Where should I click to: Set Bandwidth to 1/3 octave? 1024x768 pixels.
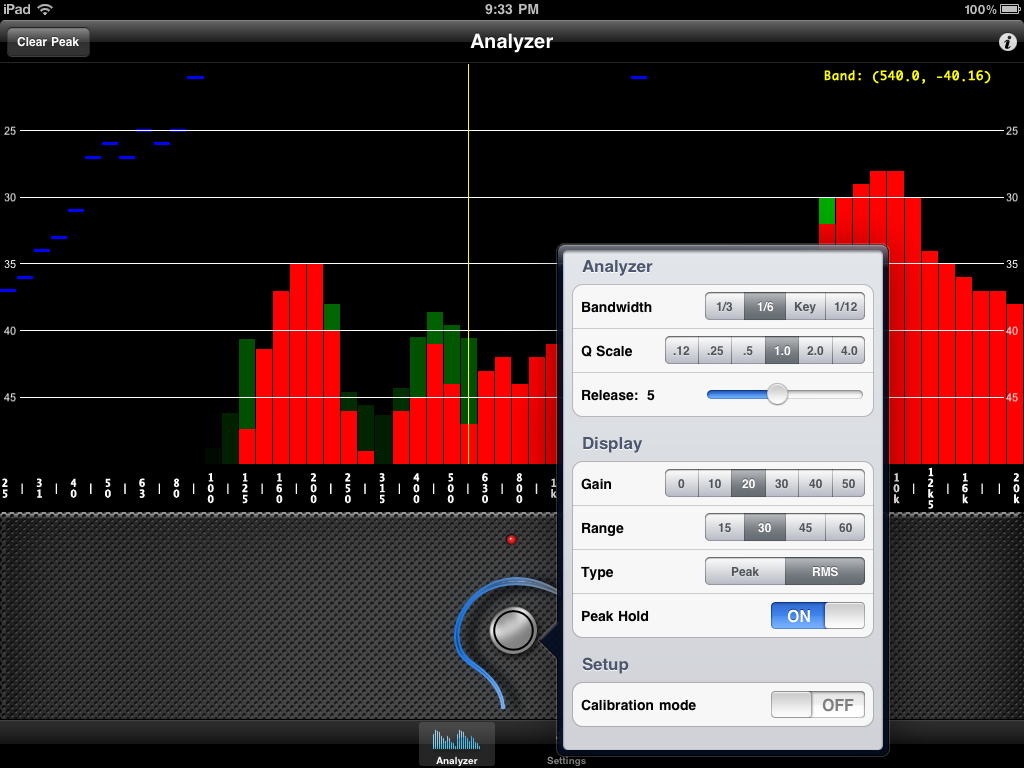[x=725, y=307]
